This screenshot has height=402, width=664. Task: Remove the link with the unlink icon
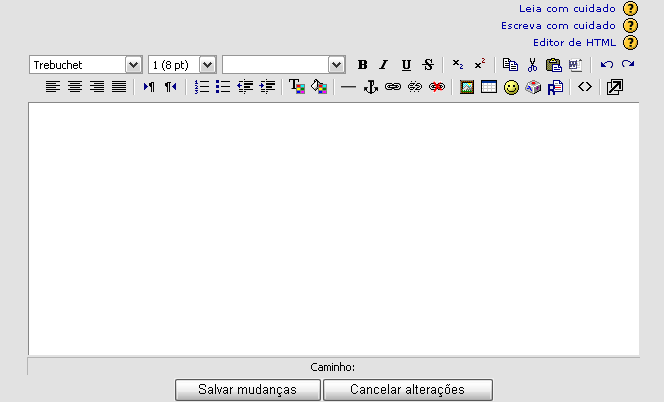[415, 87]
